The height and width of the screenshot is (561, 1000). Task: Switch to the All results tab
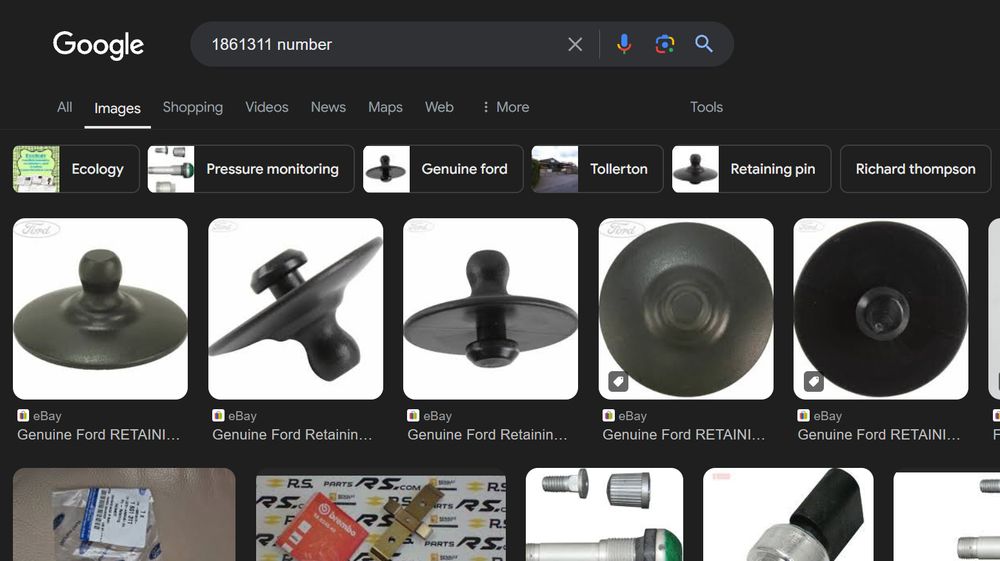(x=64, y=107)
